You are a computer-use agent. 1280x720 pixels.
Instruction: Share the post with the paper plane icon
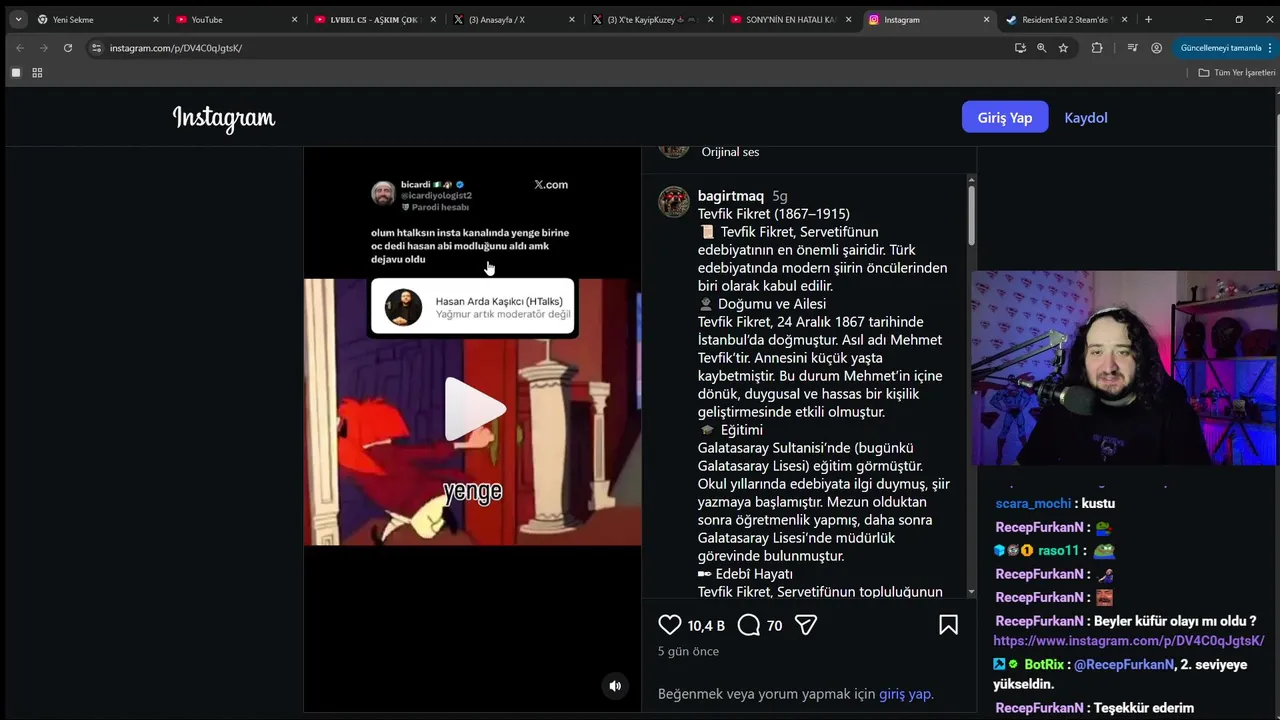(806, 625)
